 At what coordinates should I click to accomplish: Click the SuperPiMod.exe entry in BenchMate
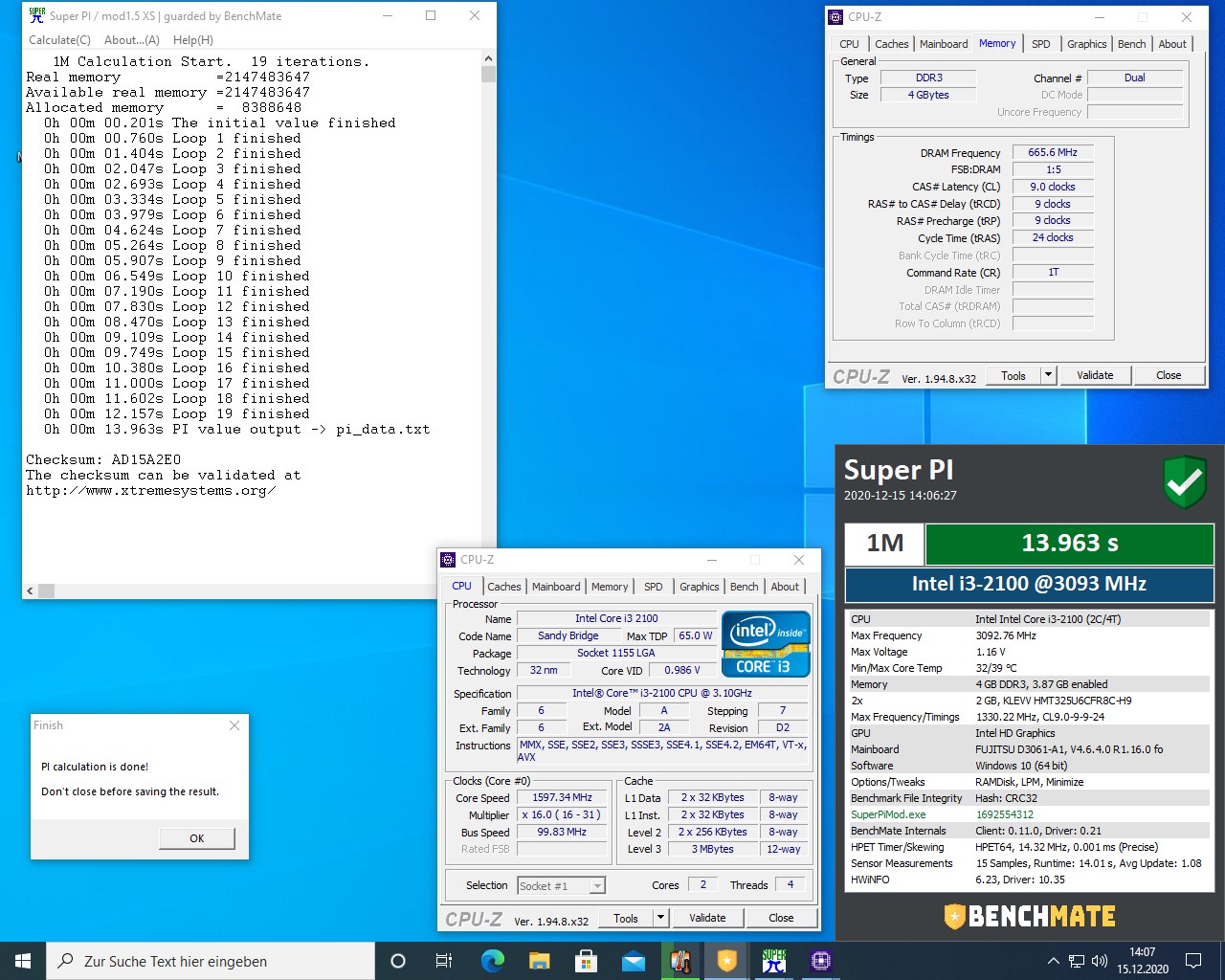pos(888,814)
